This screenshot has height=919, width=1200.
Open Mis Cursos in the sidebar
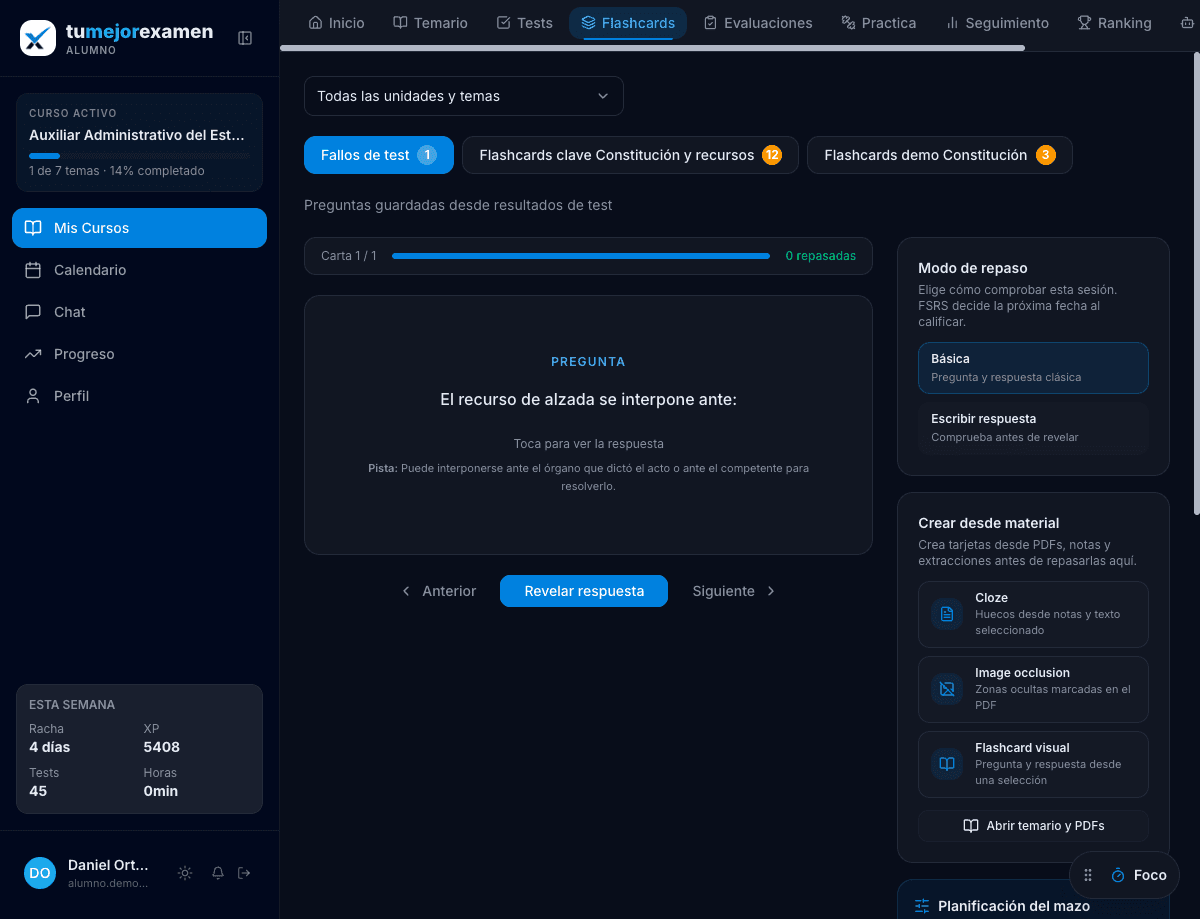139,228
